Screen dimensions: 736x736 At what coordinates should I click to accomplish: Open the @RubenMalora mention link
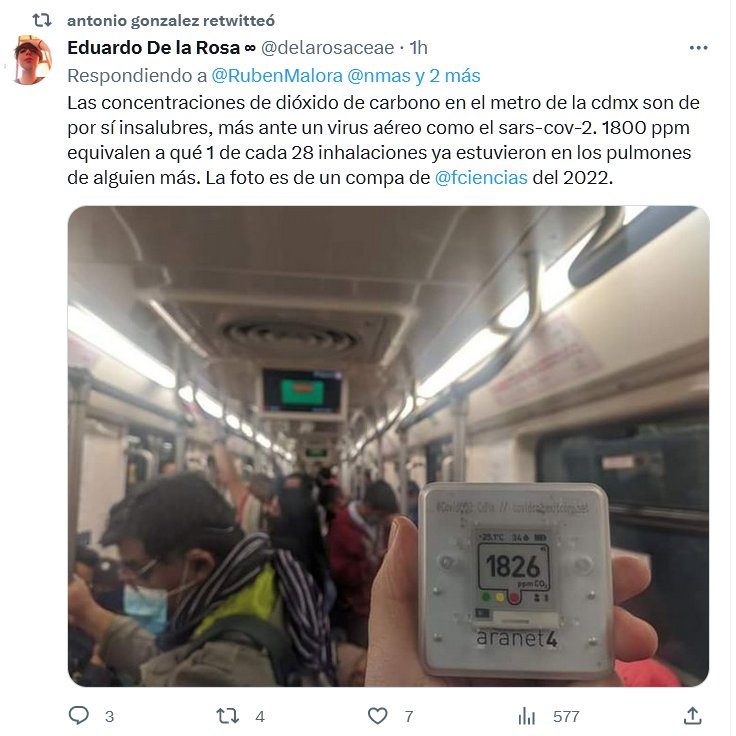(x=277, y=76)
